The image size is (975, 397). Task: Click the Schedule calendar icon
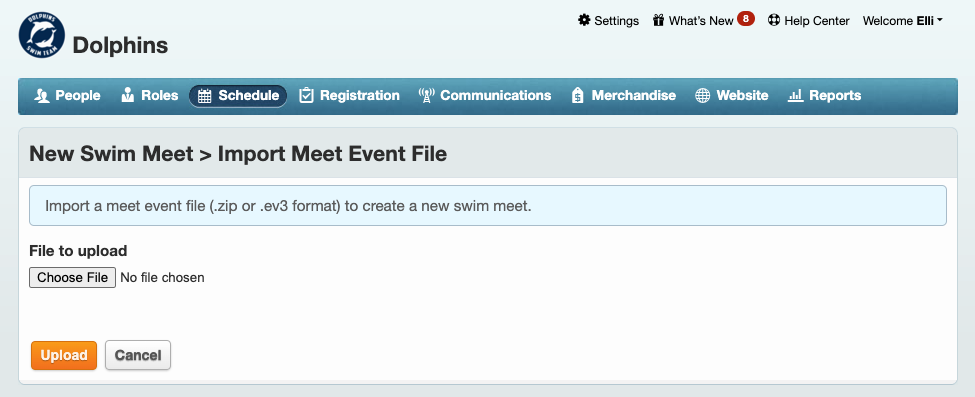tap(205, 96)
